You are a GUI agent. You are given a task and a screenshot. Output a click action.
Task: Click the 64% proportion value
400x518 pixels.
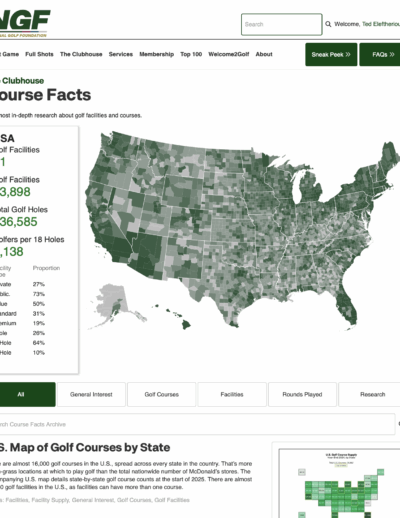(39, 343)
